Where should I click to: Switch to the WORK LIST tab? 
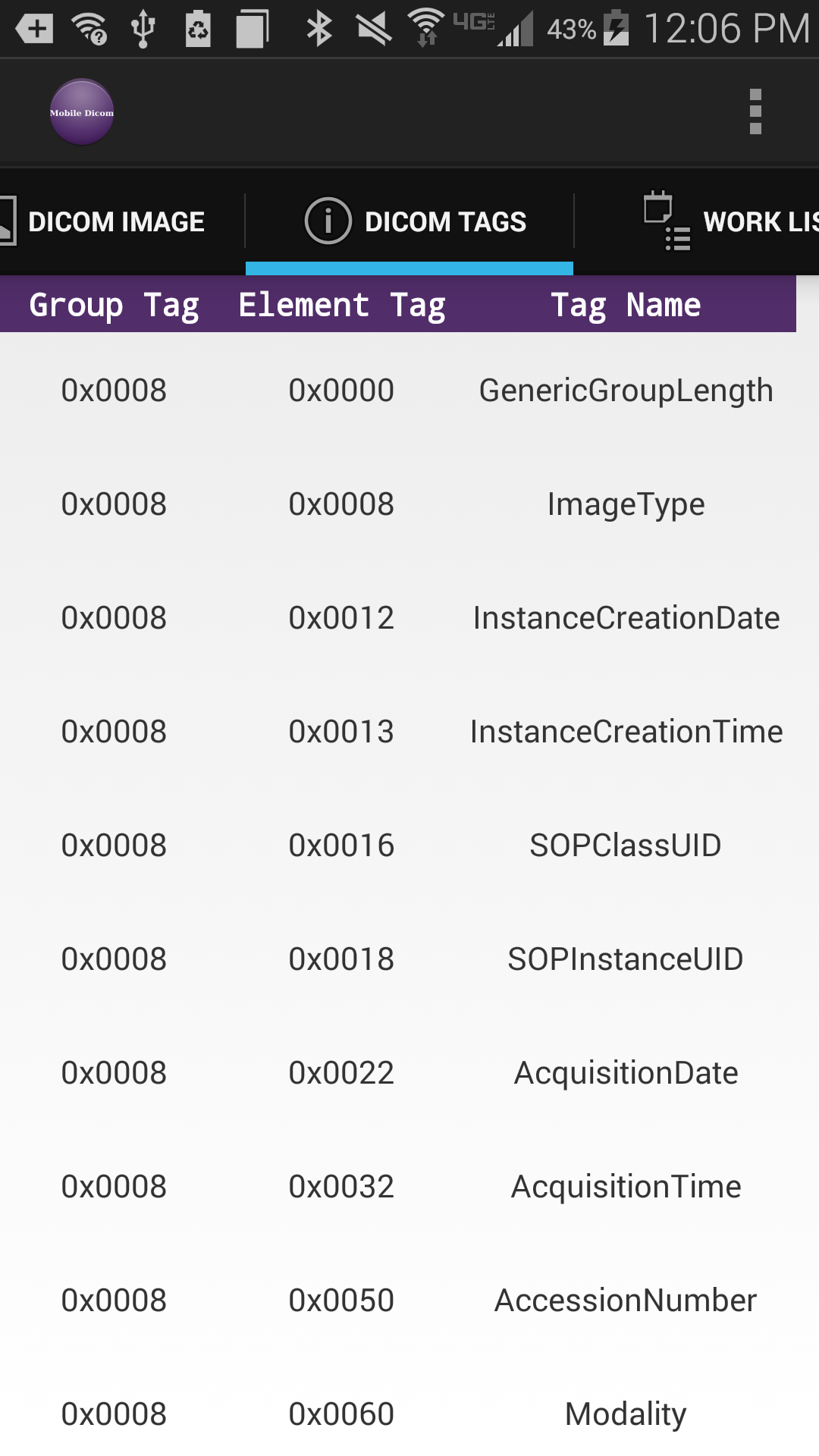tap(758, 221)
